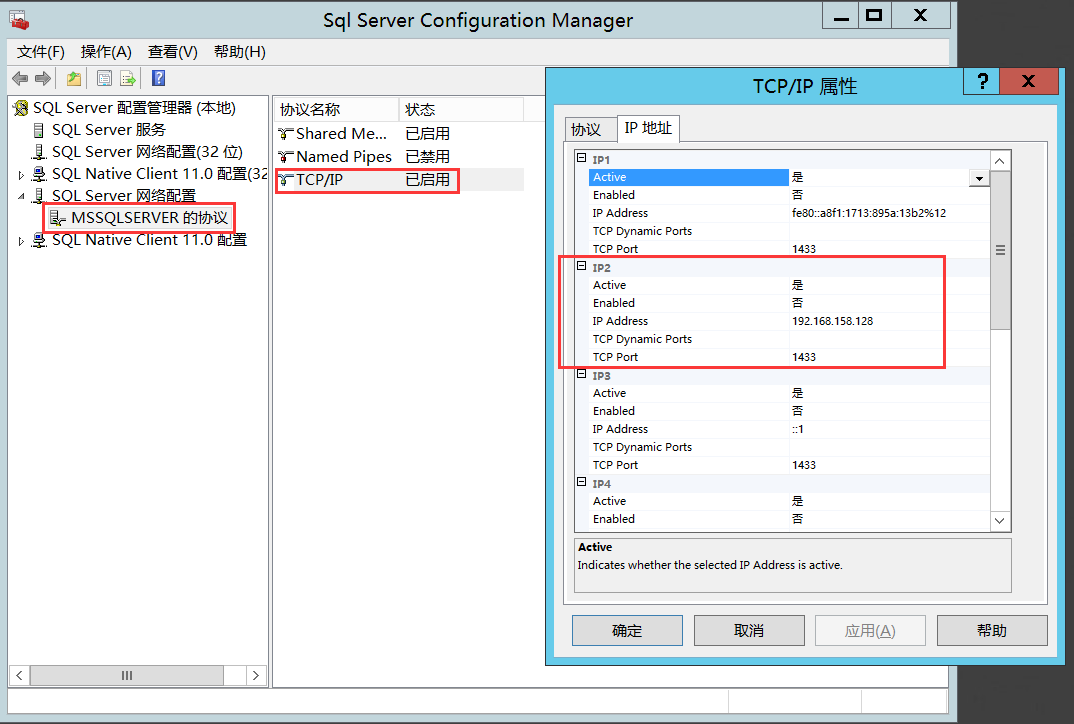Viewport: 1074px width, 724px height.
Task: Open the 帮助(H) menu
Action: (240, 52)
